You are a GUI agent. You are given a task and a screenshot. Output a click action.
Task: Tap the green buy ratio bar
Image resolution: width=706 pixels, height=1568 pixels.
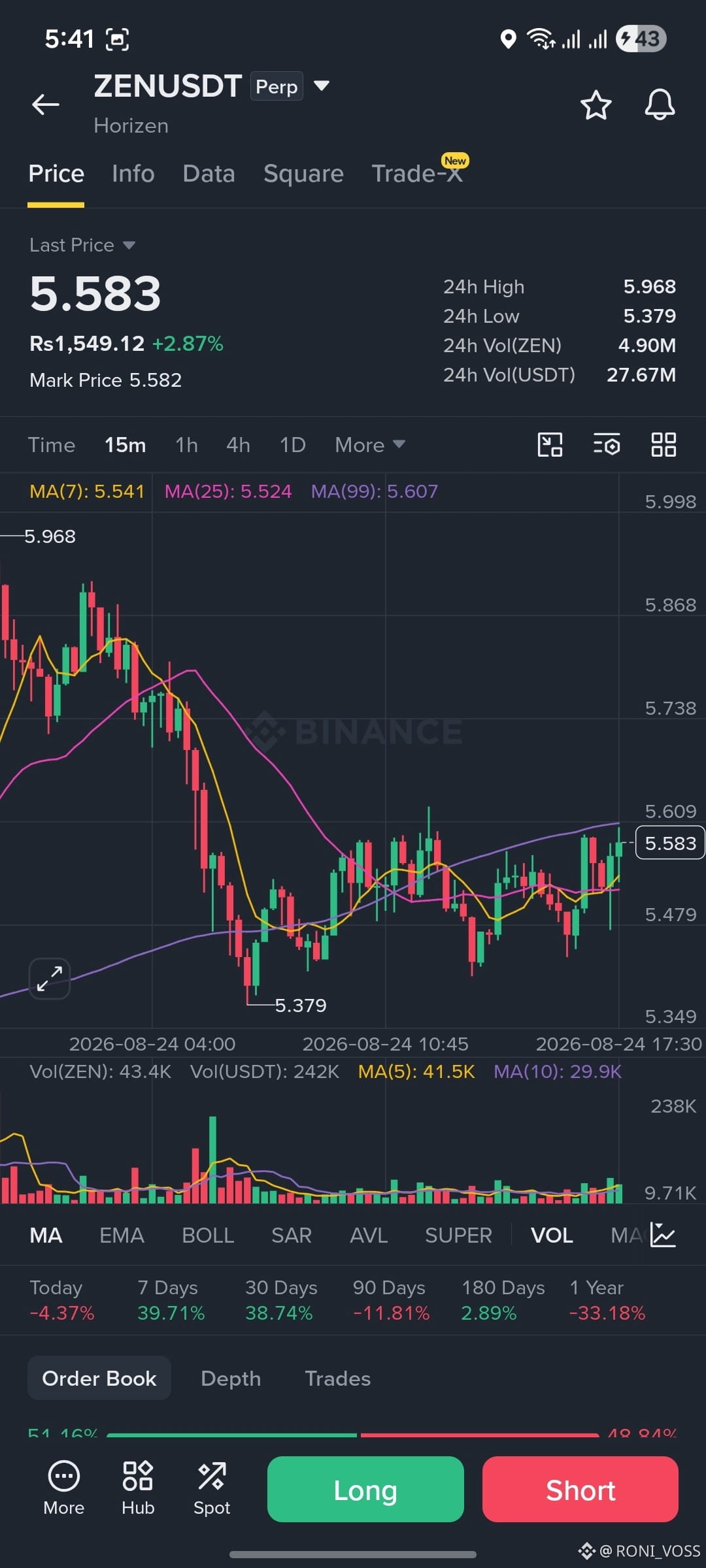click(x=231, y=1435)
